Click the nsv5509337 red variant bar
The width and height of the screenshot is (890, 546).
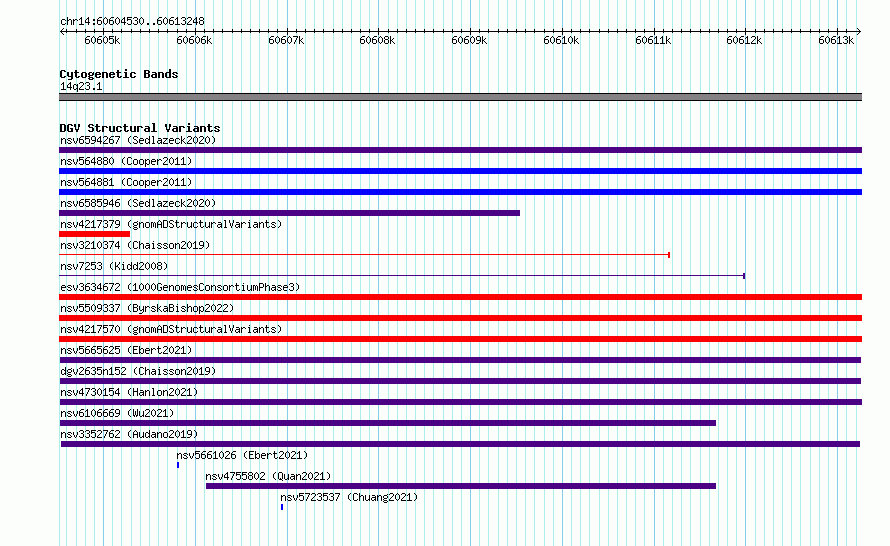(x=460, y=318)
